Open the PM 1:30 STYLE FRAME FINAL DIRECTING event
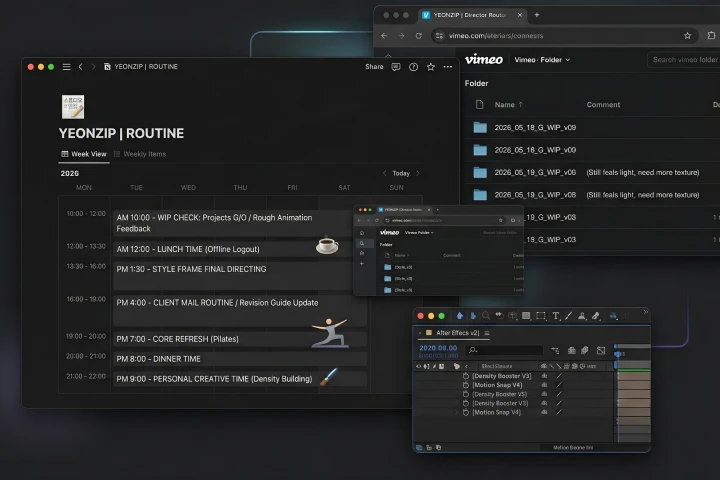Viewport: 720px width, 480px height. point(233,275)
